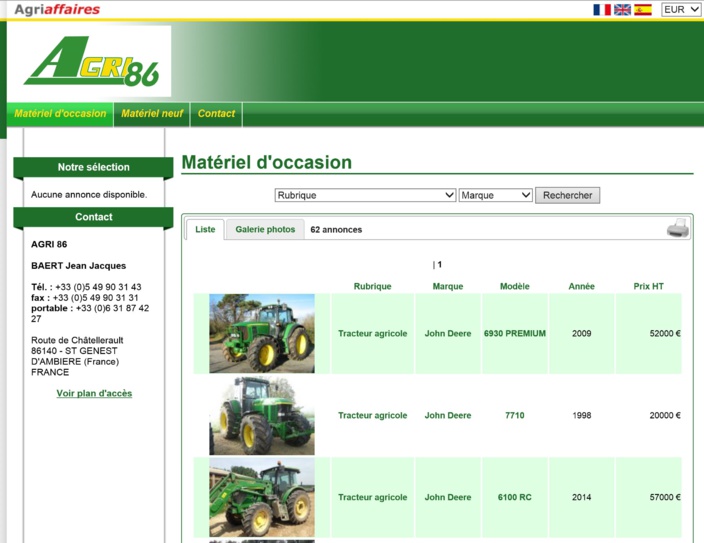This screenshot has height=543, width=704.
Task: Click the Modèle column header
Action: (515, 287)
